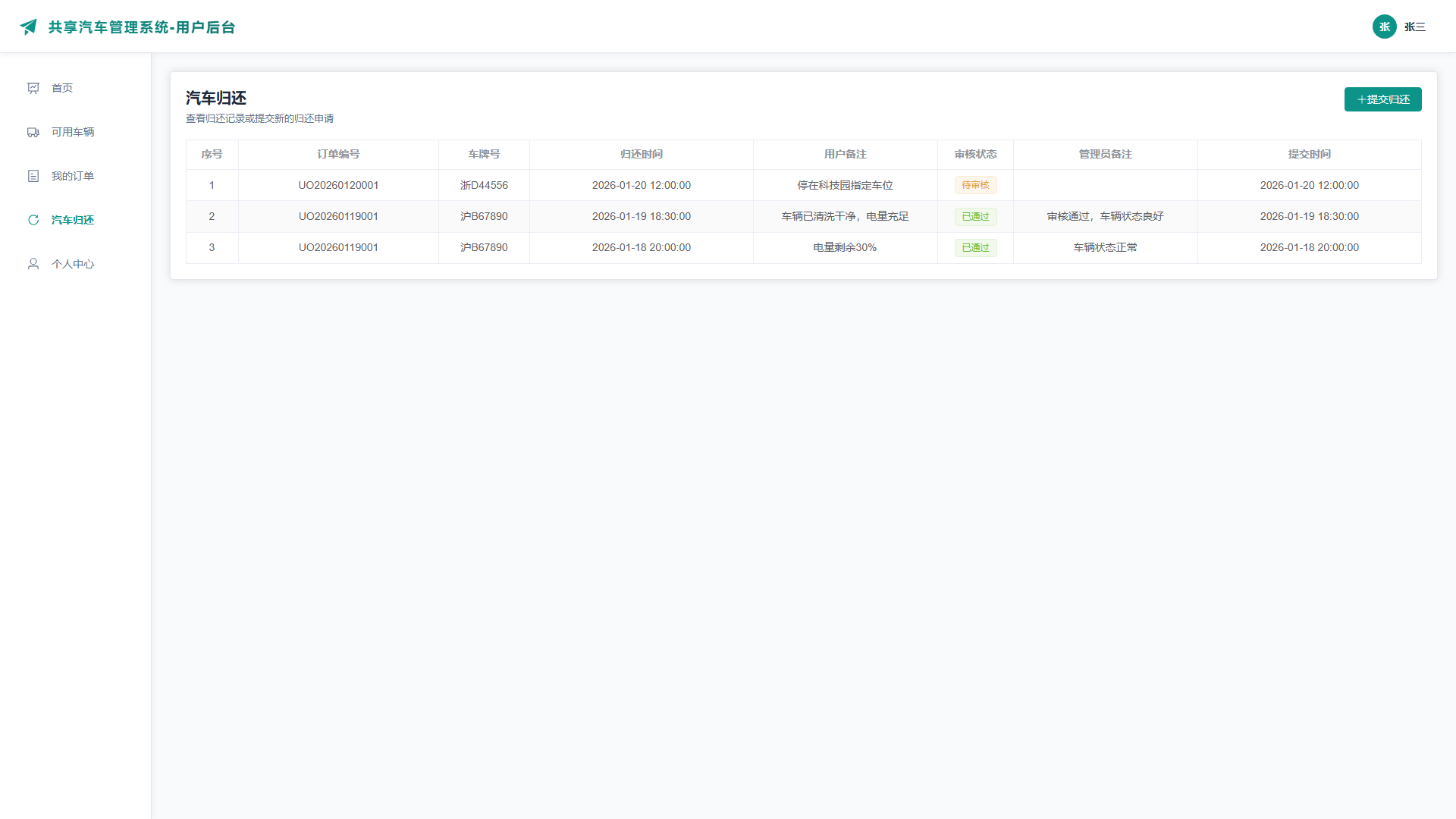Click the 汽车归还 refresh icon
Image resolution: width=1456 pixels, height=819 pixels.
click(33, 220)
